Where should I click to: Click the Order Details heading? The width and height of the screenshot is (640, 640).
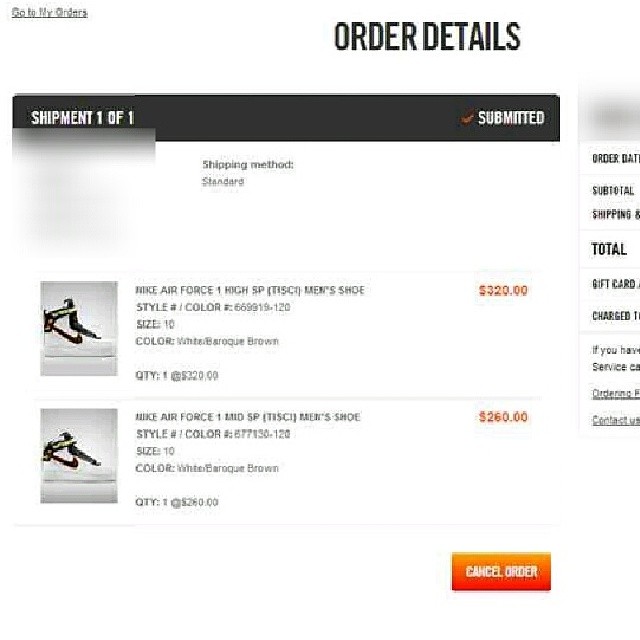[x=427, y=36]
